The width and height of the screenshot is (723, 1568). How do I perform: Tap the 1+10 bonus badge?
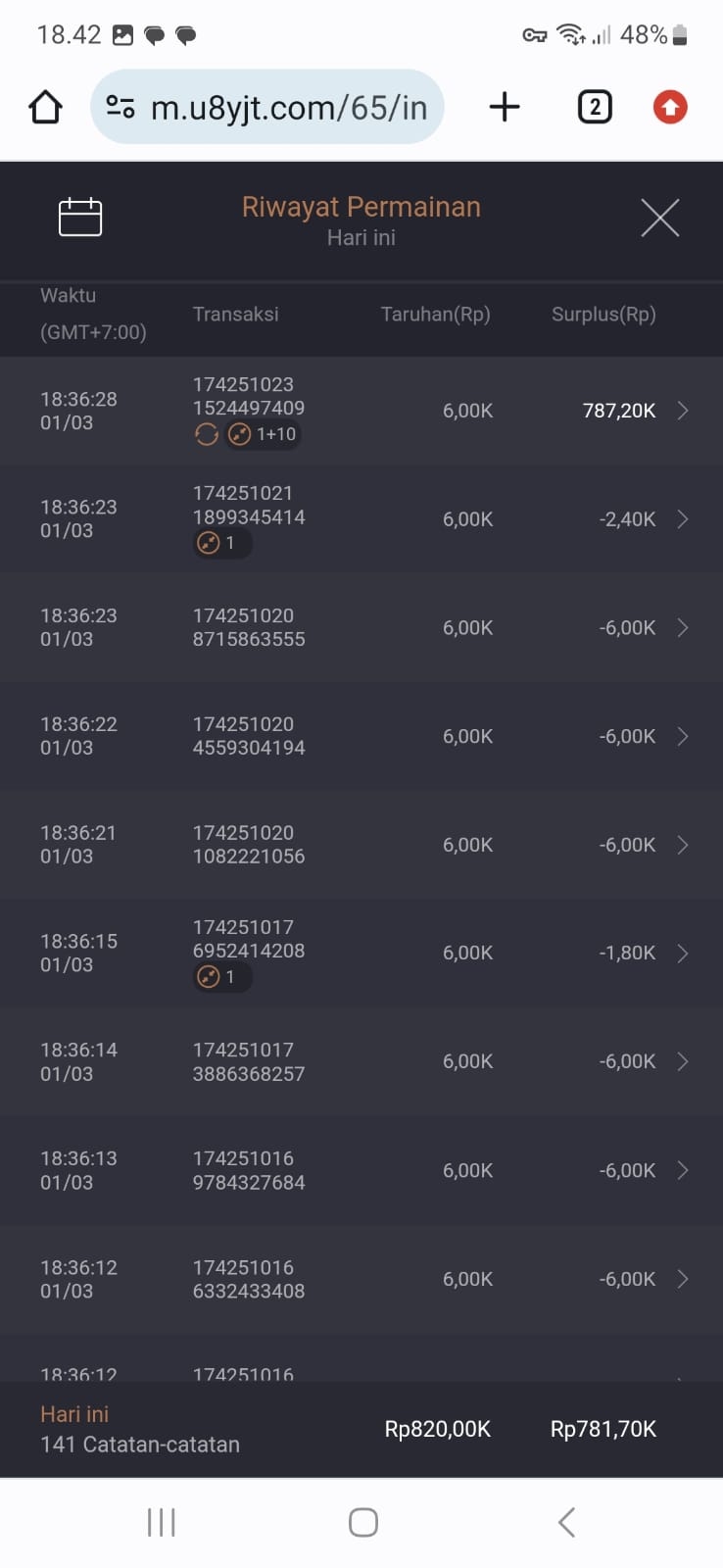point(263,434)
